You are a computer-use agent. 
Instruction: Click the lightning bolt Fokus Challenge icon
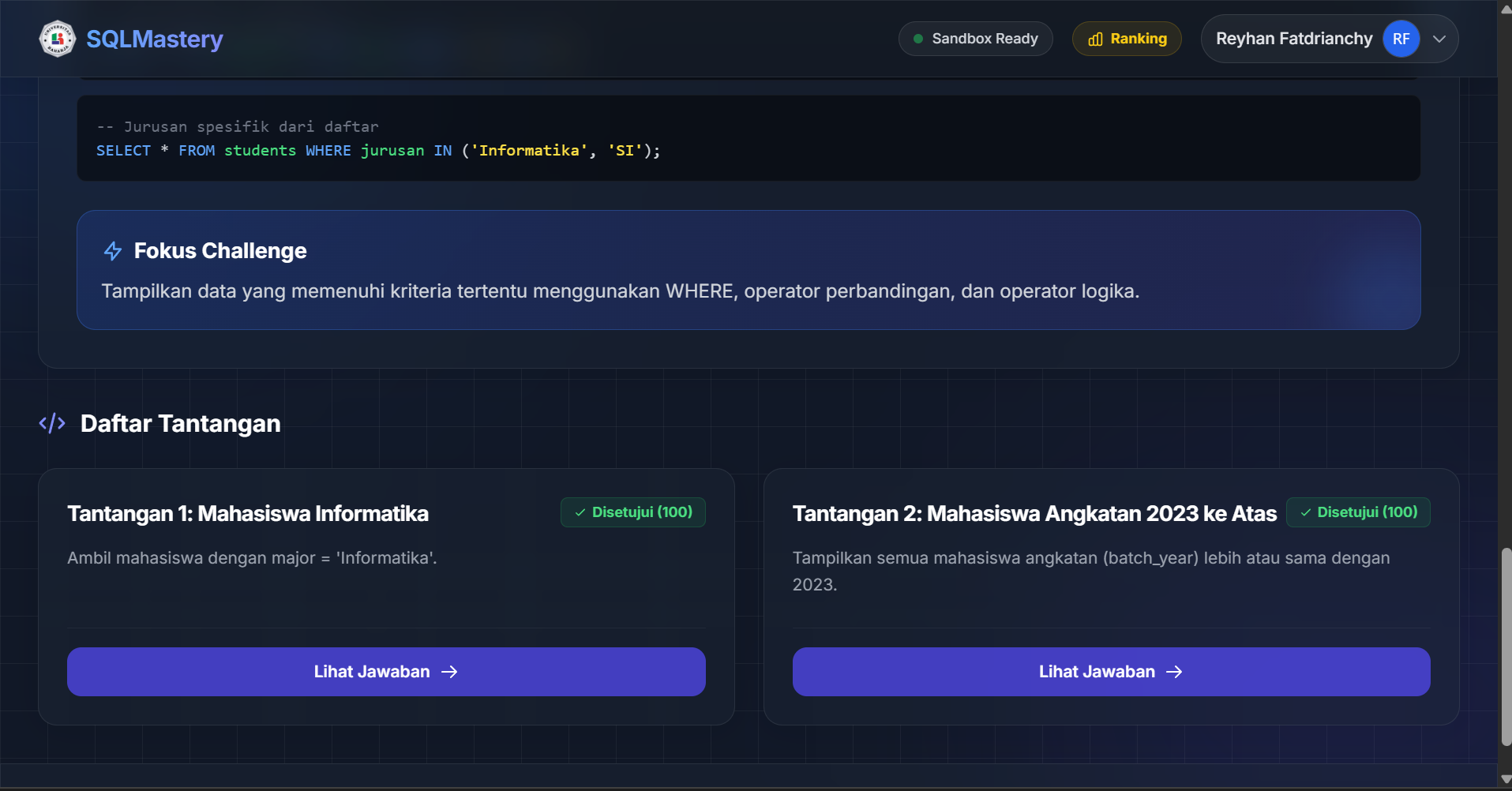113,251
